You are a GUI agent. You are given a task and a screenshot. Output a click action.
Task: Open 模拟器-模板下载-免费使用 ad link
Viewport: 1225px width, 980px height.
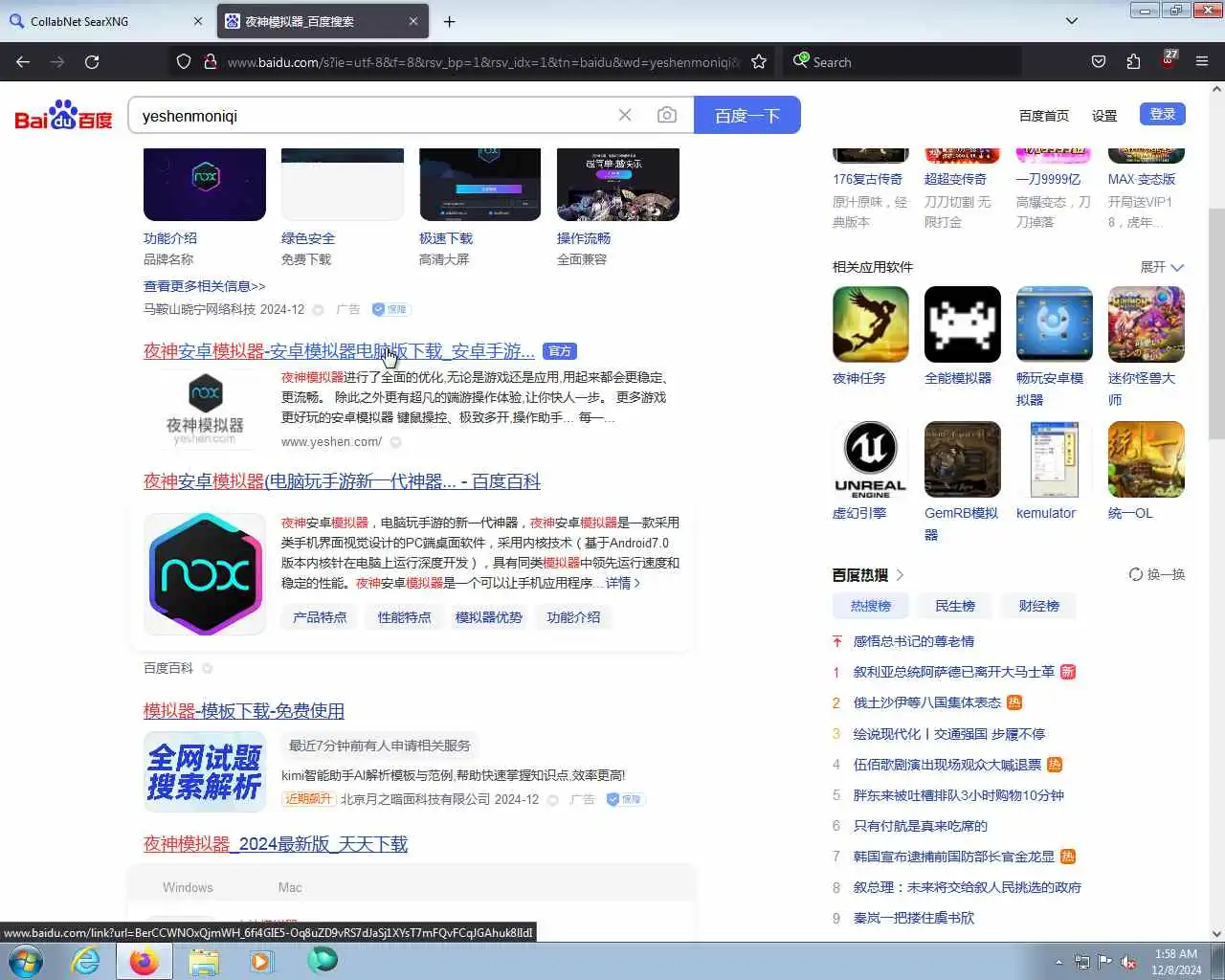coord(244,711)
